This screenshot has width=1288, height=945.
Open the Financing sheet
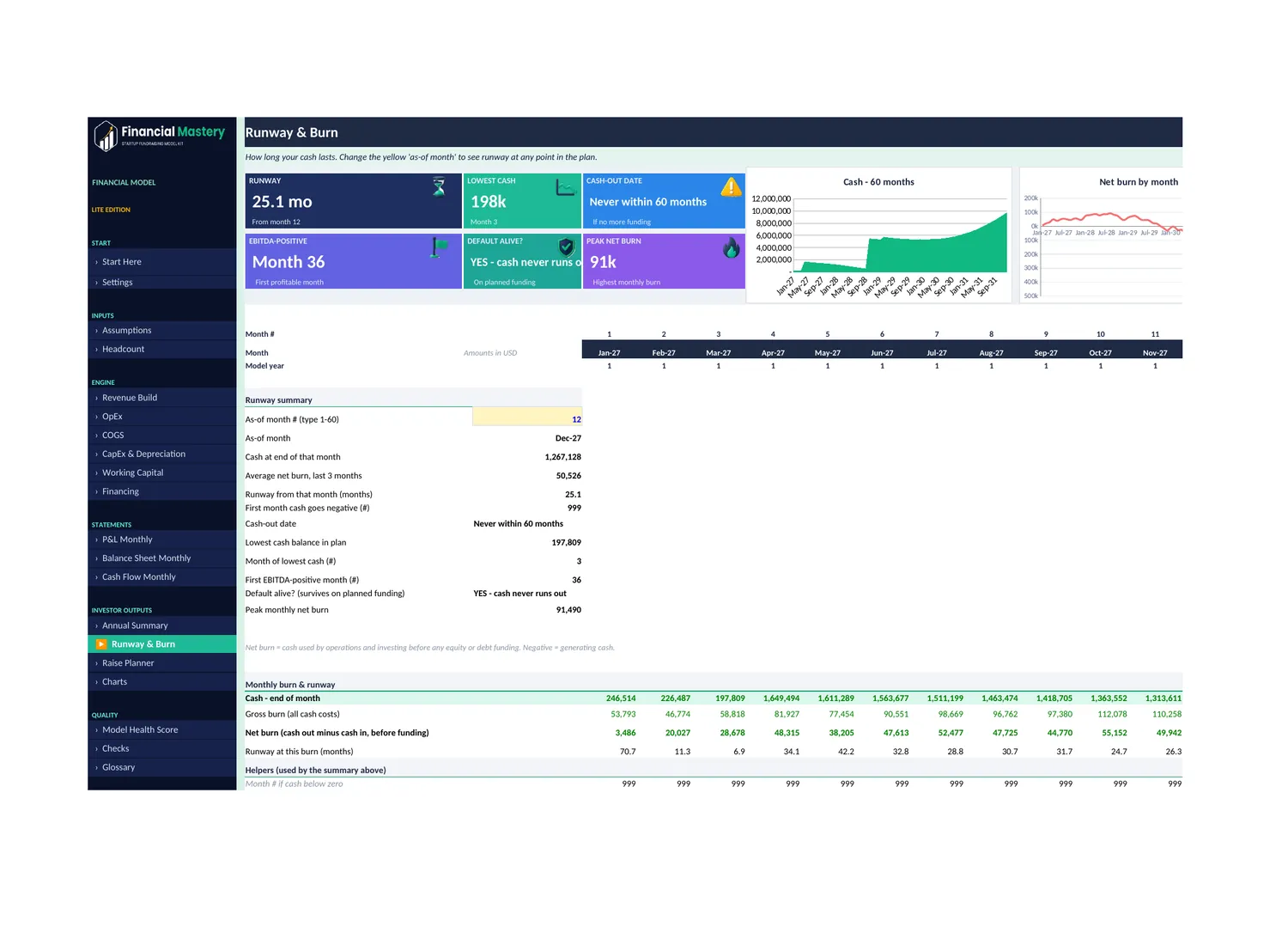coord(162,492)
